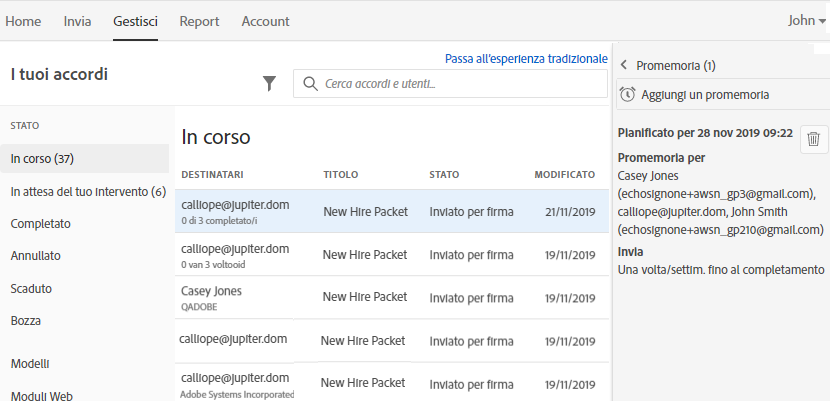Click the Cerca accordi e utenti field
Screen dimensions: 830x401
click(460, 84)
